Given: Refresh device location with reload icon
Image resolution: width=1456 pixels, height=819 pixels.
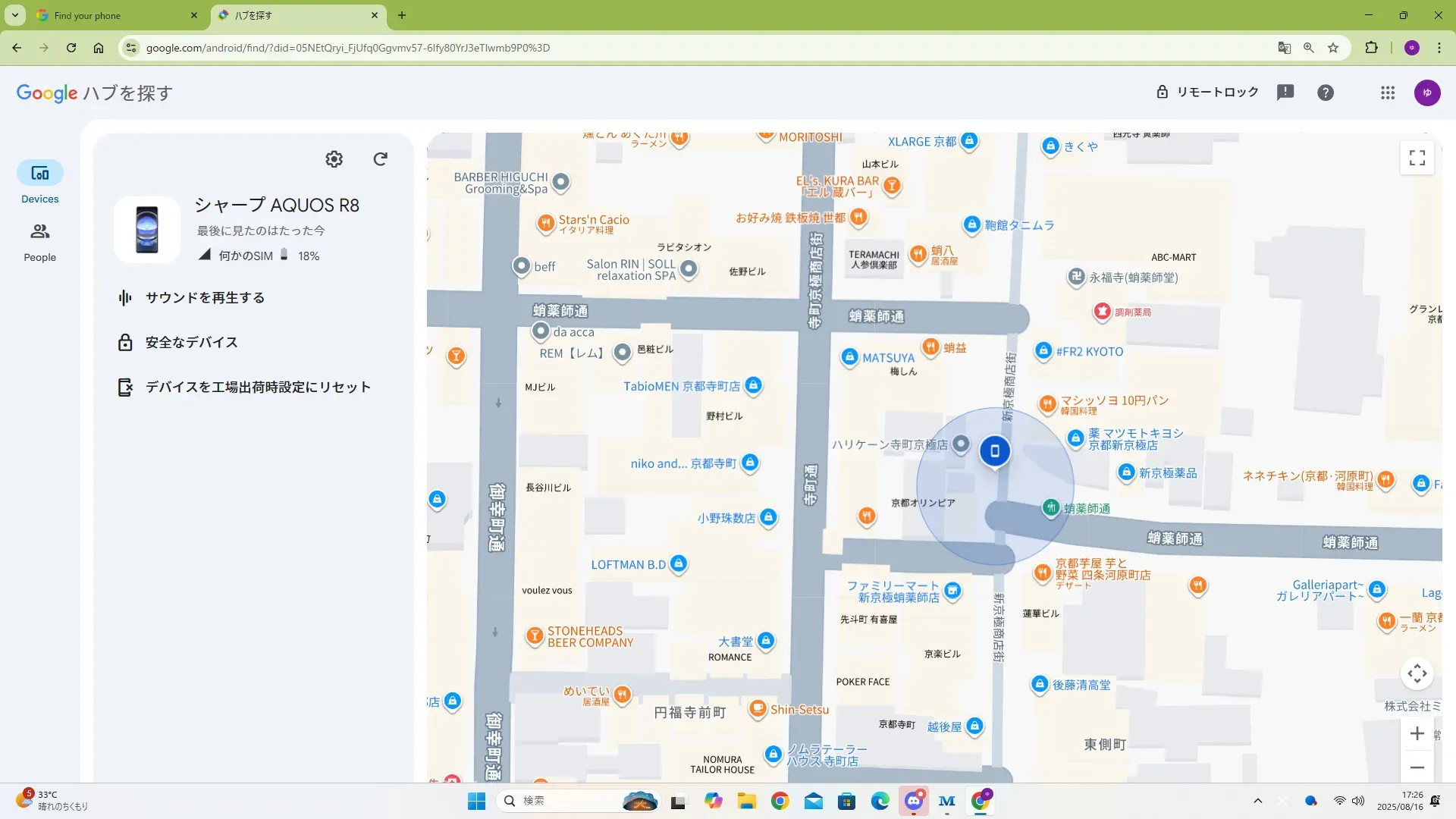Looking at the screenshot, I should (x=381, y=158).
